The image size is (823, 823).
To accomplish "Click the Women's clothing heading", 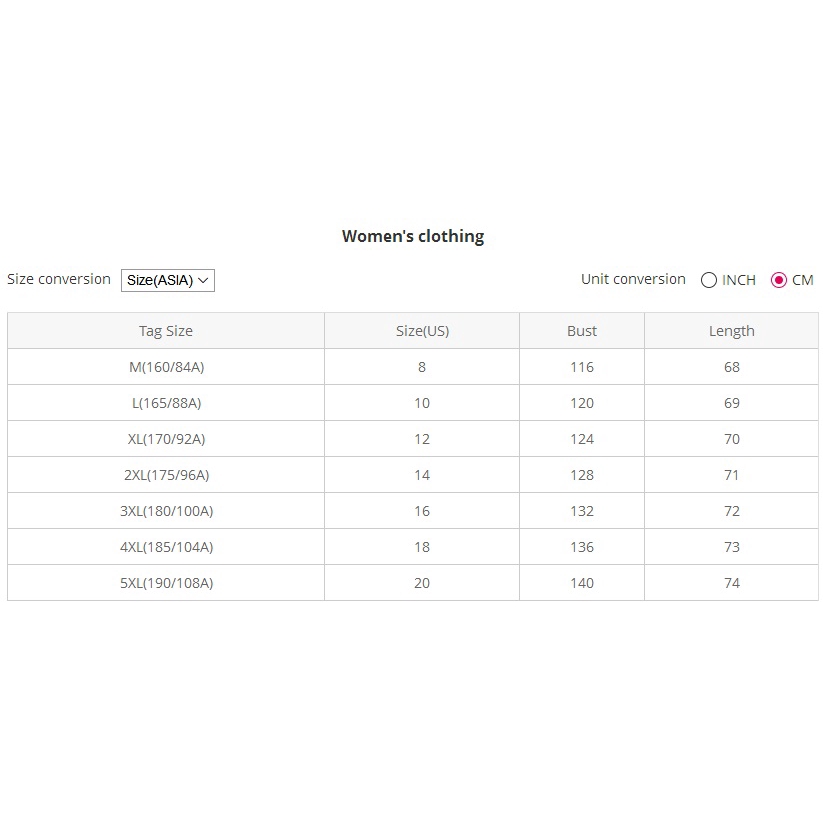I will [x=413, y=237].
